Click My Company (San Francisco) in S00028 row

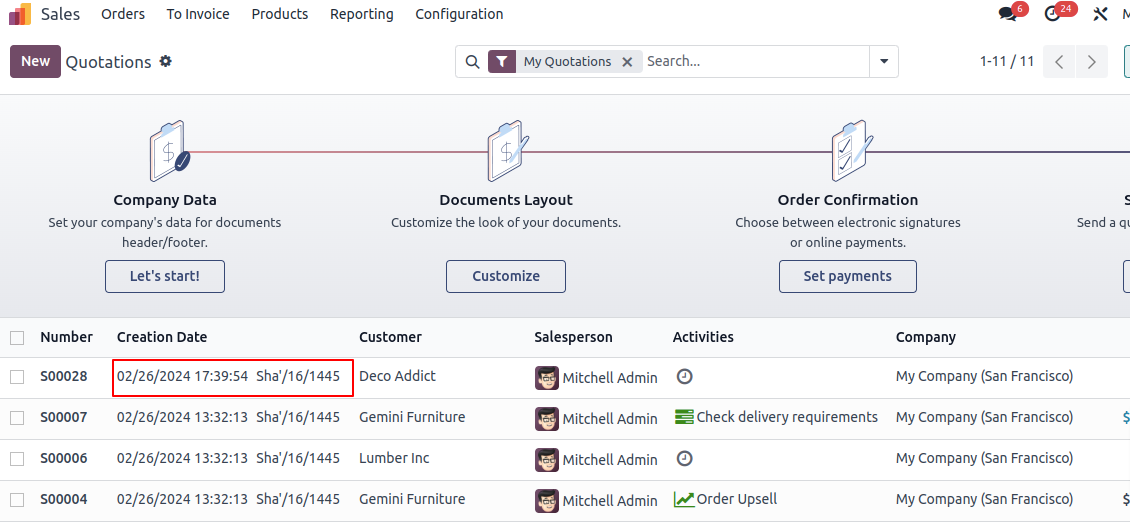point(984,376)
